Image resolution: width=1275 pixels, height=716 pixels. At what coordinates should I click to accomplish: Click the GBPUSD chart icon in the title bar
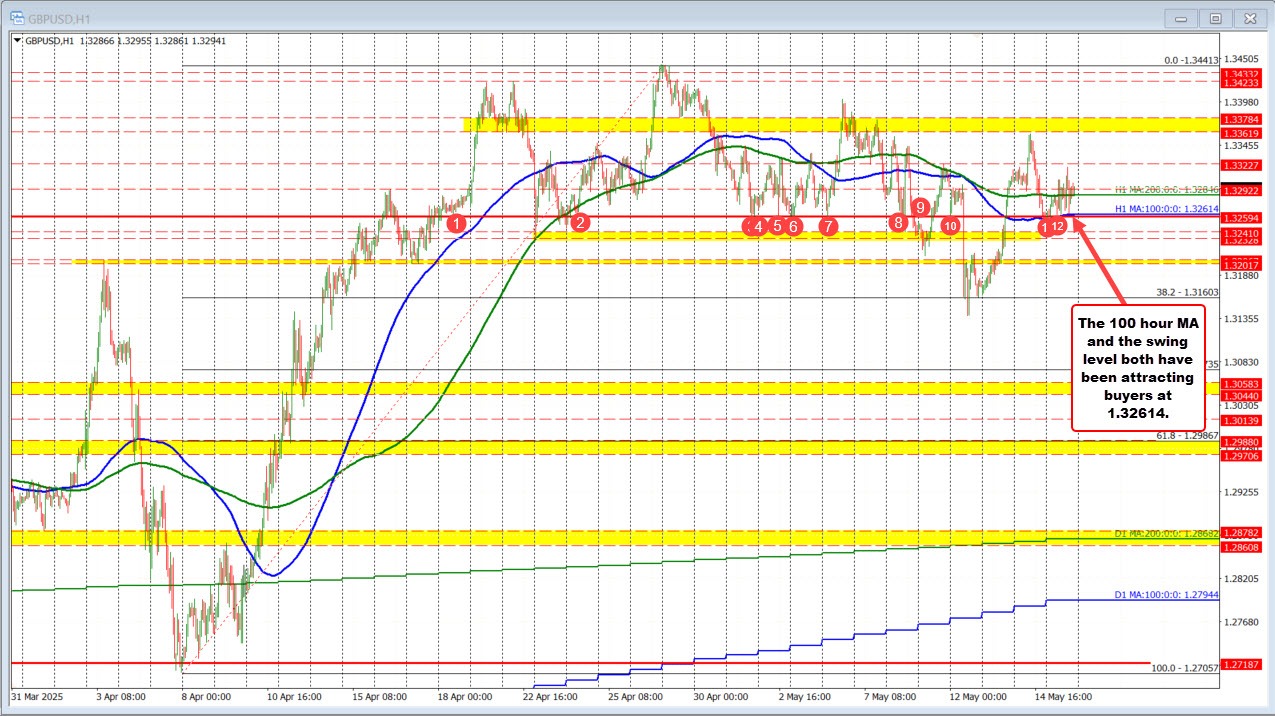(x=18, y=17)
